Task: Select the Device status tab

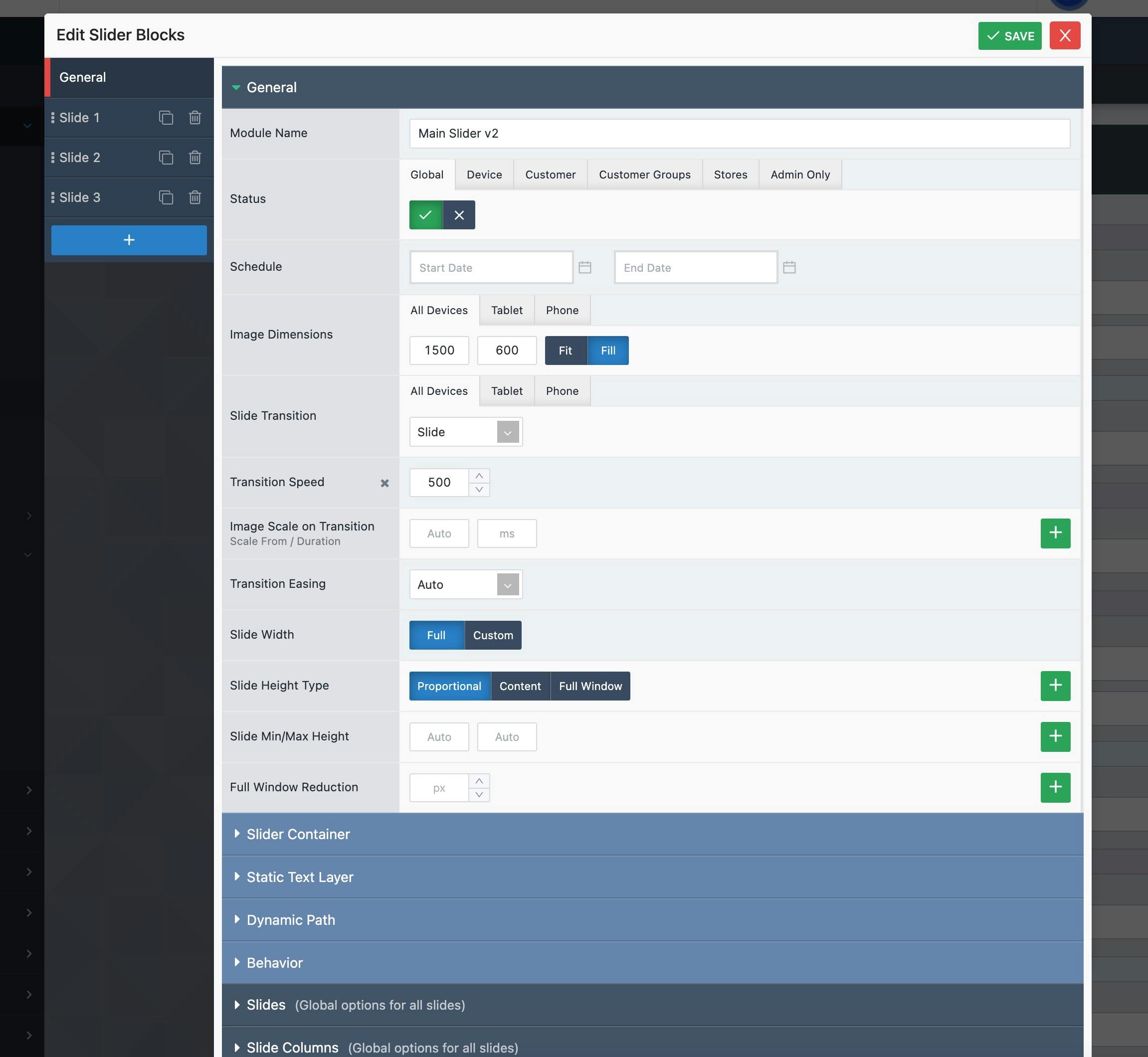Action: (x=484, y=174)
